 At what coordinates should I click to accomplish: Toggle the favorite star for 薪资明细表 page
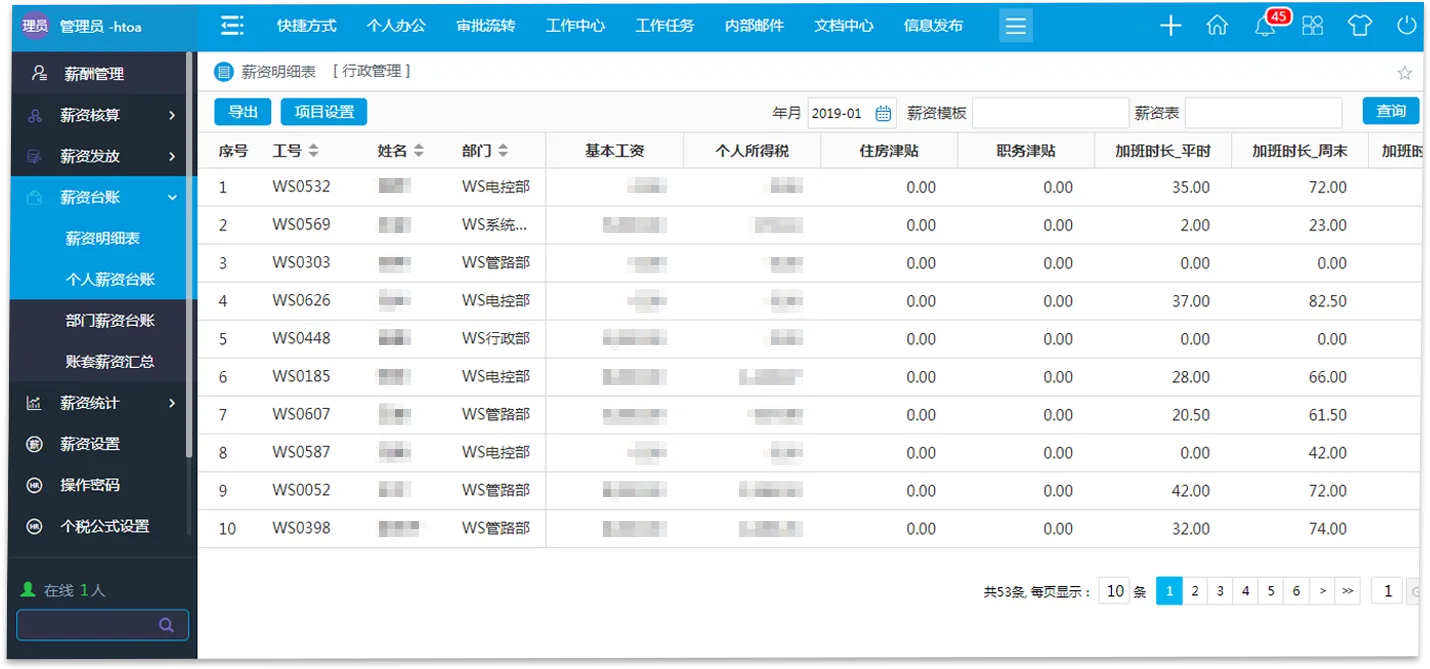pyautogui.click(x=1405, y=72)
